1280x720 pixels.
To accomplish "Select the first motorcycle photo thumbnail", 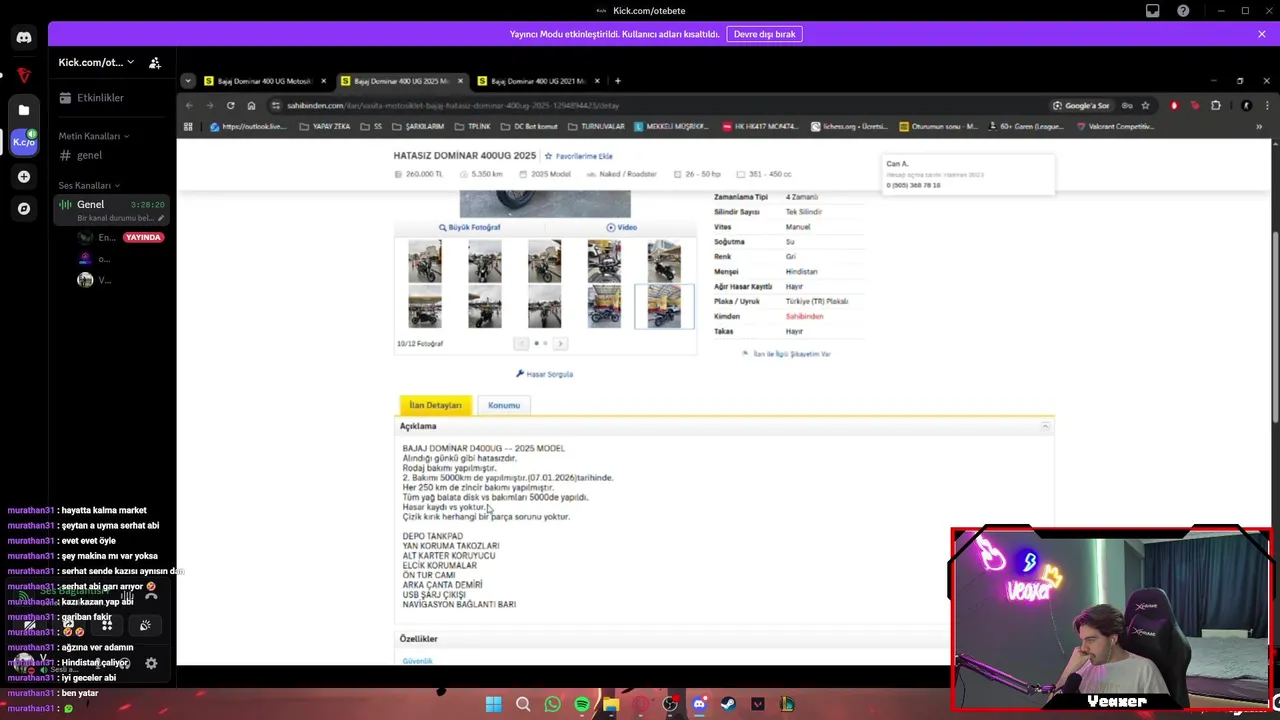I will click(425, 261).
